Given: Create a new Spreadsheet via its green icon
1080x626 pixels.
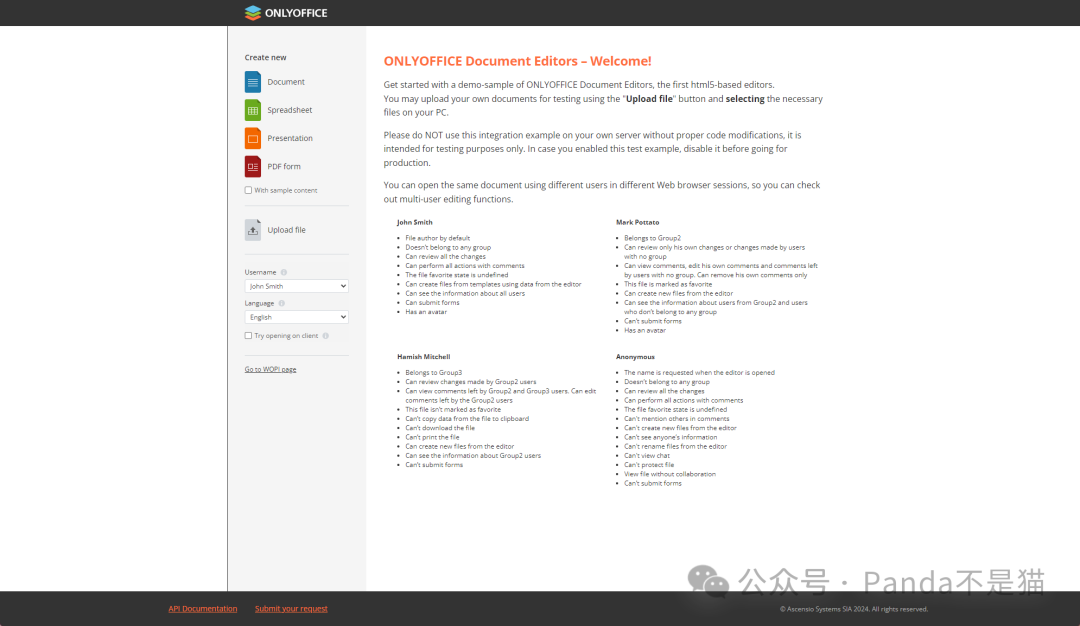Looking at the screenshot, I should click(253, 110).
